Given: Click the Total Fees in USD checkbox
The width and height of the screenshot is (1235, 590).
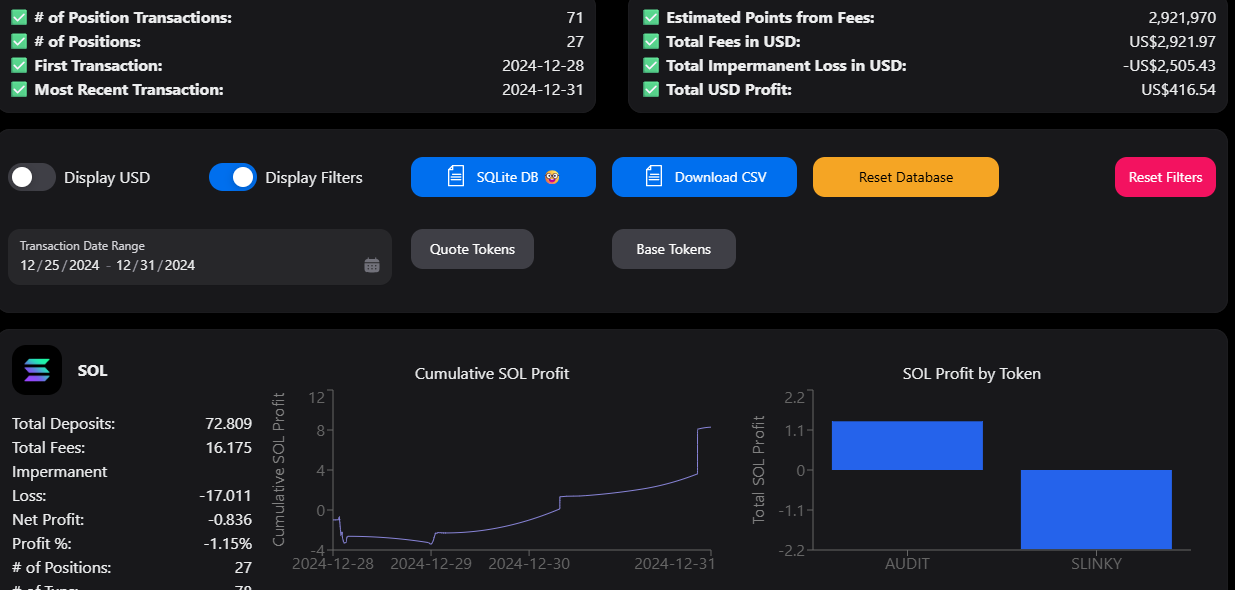Looking at the screenshot, I should pyautogui.click(x=651, y=42).
